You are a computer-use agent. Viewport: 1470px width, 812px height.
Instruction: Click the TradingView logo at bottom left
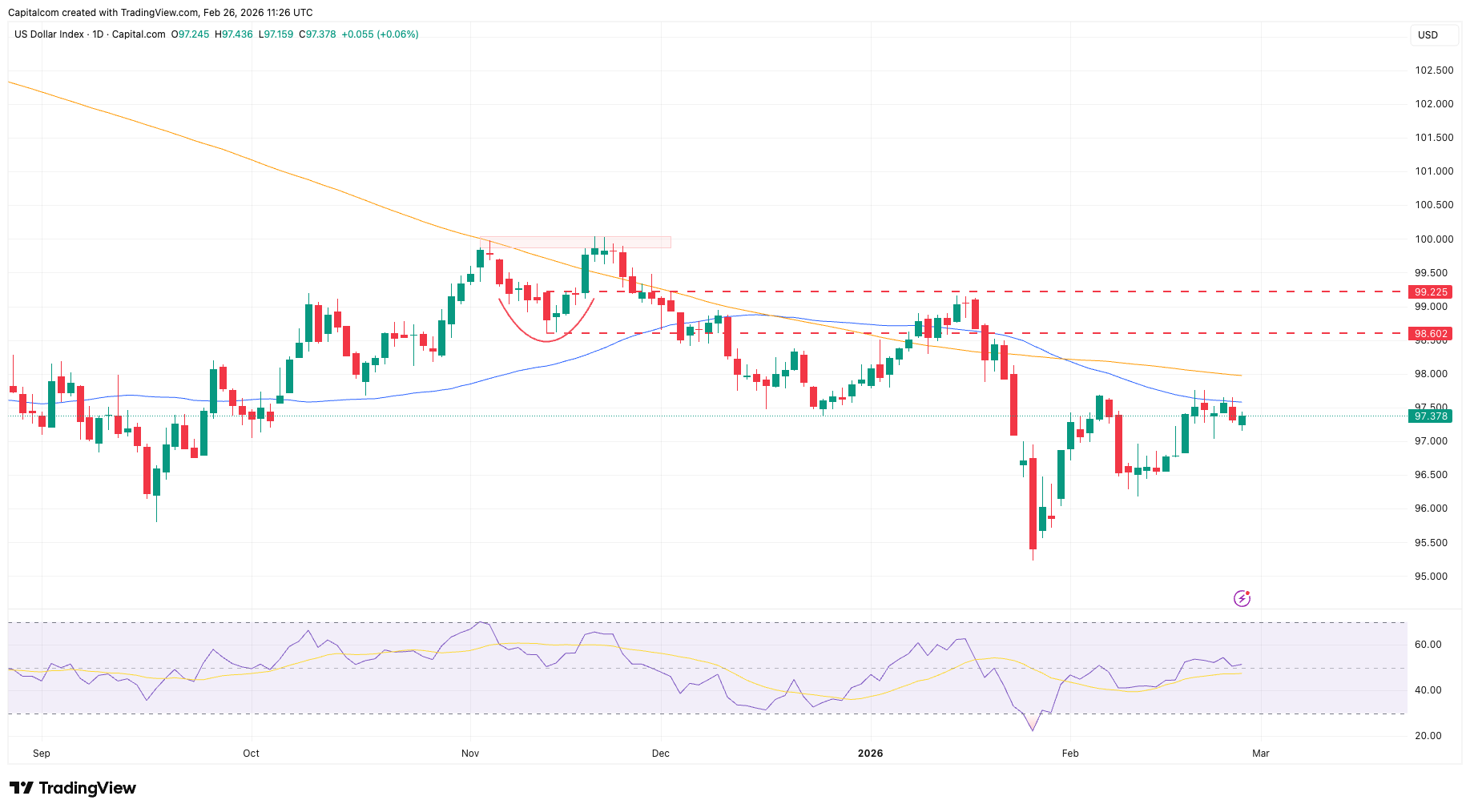tap(73, 788)
